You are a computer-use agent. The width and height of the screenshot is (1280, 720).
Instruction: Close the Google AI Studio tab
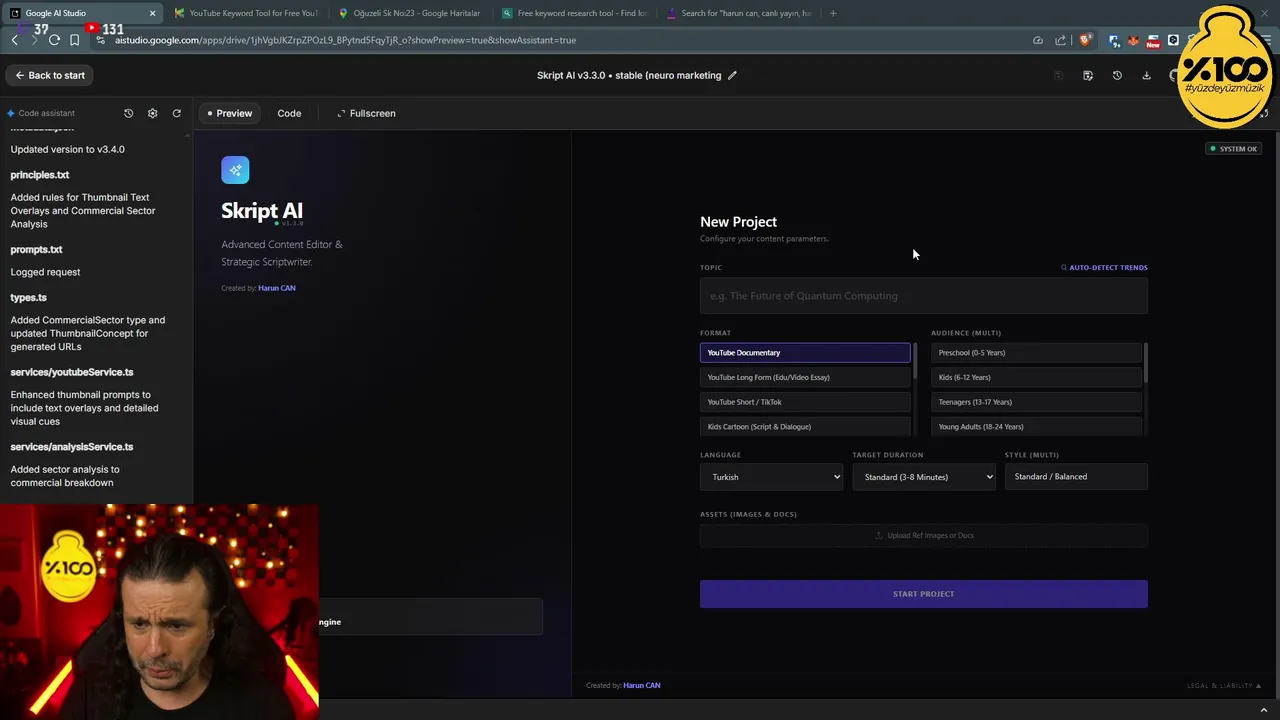[152, 13]
